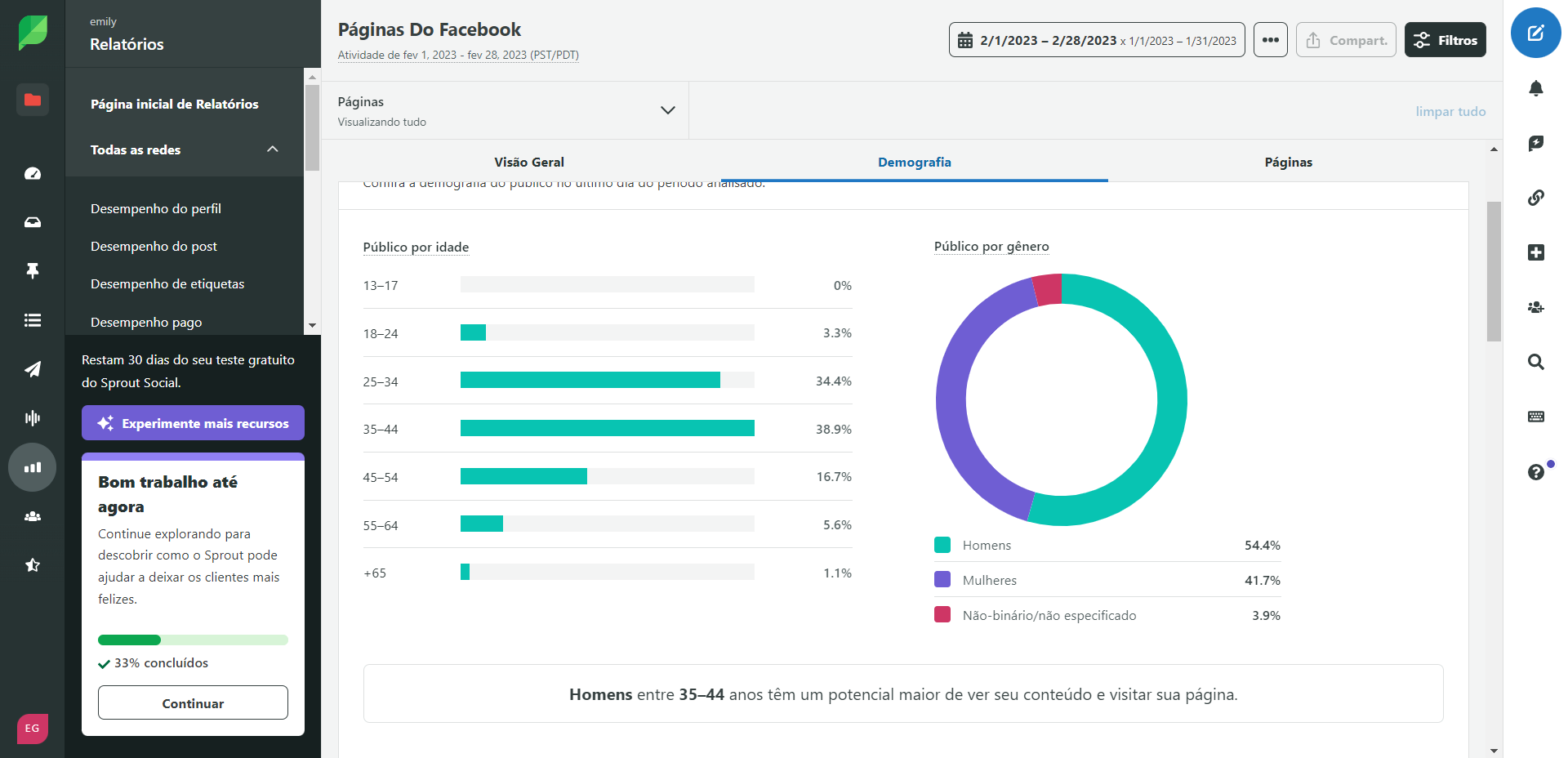Toggle Homens in the gender chart legend
This screenshot has height=758, width=1568.
[x=987, y=545]
